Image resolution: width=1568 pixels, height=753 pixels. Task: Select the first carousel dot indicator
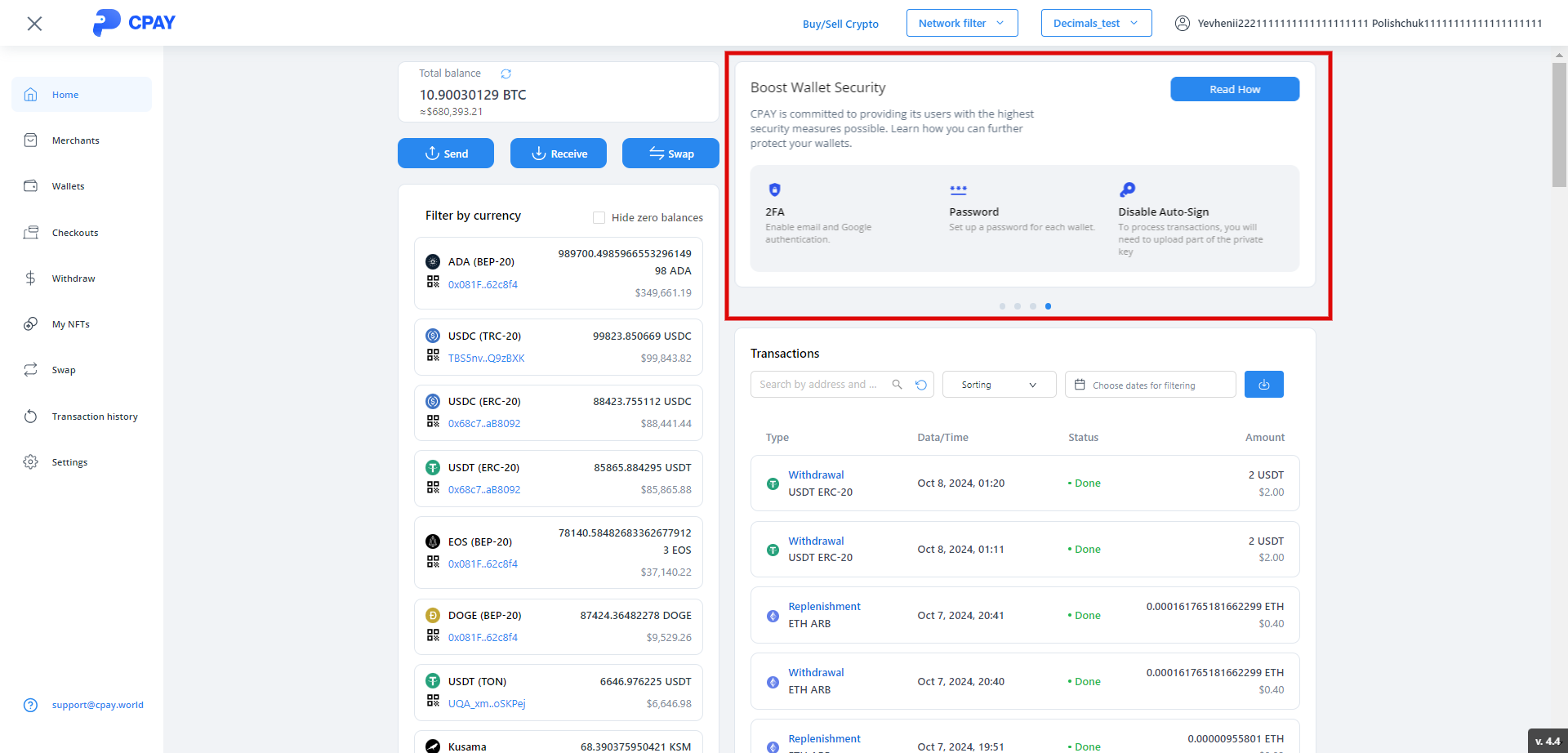coord(1002,306)
